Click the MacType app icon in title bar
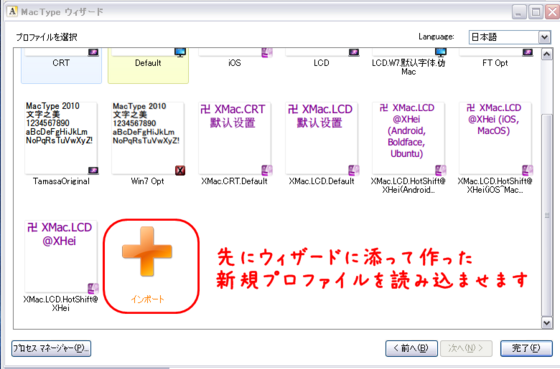The image size is (560, 369). click(x=12, y=12)
